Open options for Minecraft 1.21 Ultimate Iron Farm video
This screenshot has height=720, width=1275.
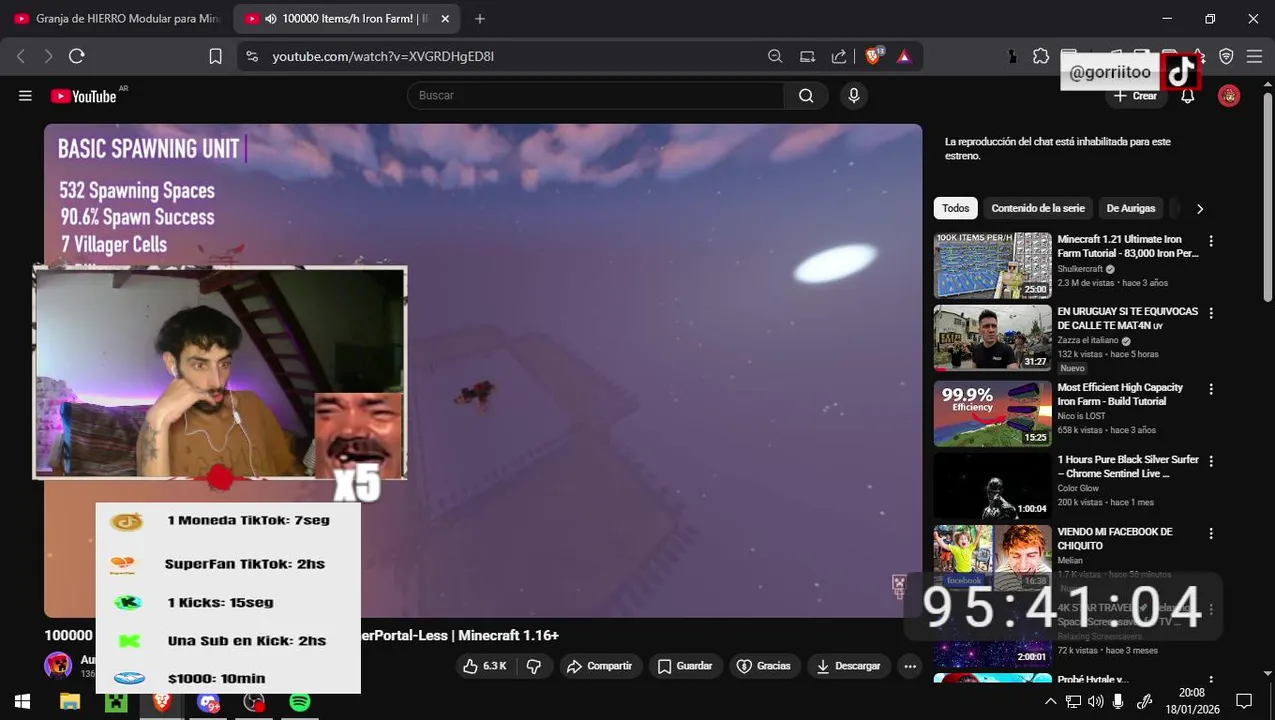1211,241
